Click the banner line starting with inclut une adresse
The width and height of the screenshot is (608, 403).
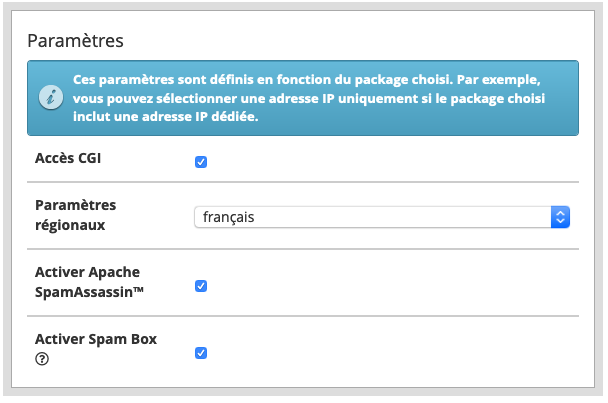[x=166, y=116]
